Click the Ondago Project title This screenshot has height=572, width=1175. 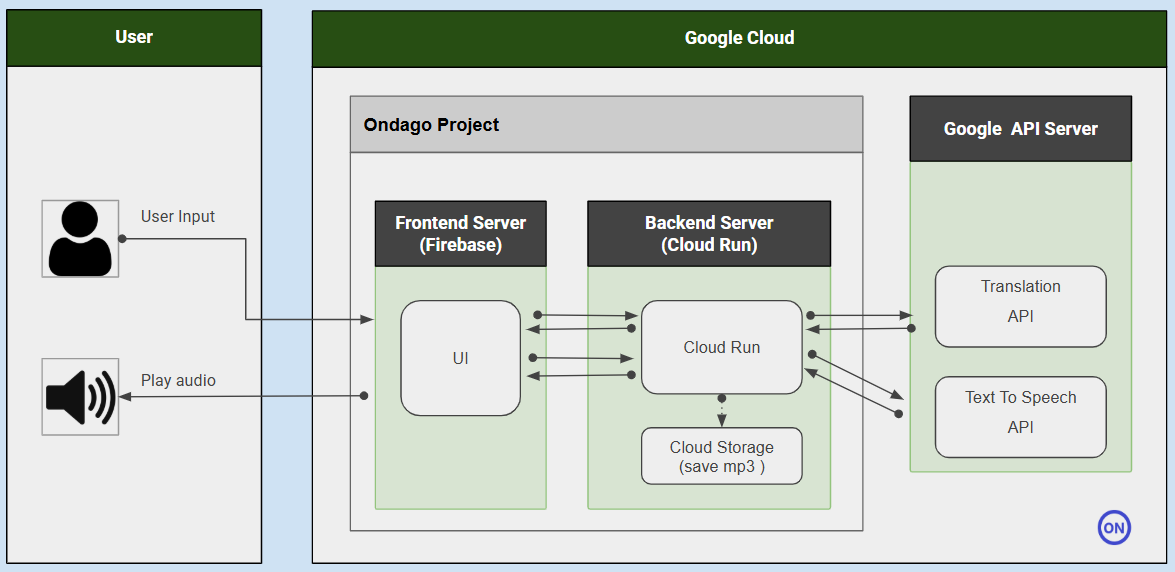tap(432, 124)
